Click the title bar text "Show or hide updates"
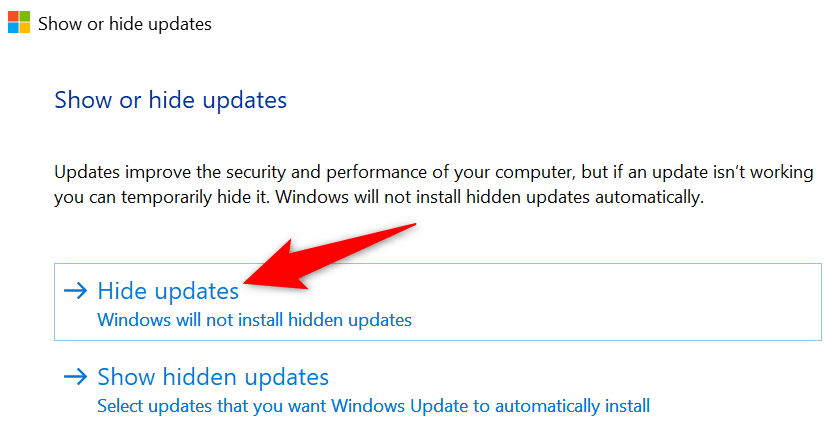Image resolution: width=836 pixels, height=444 pixels. [x=125, y=23]
